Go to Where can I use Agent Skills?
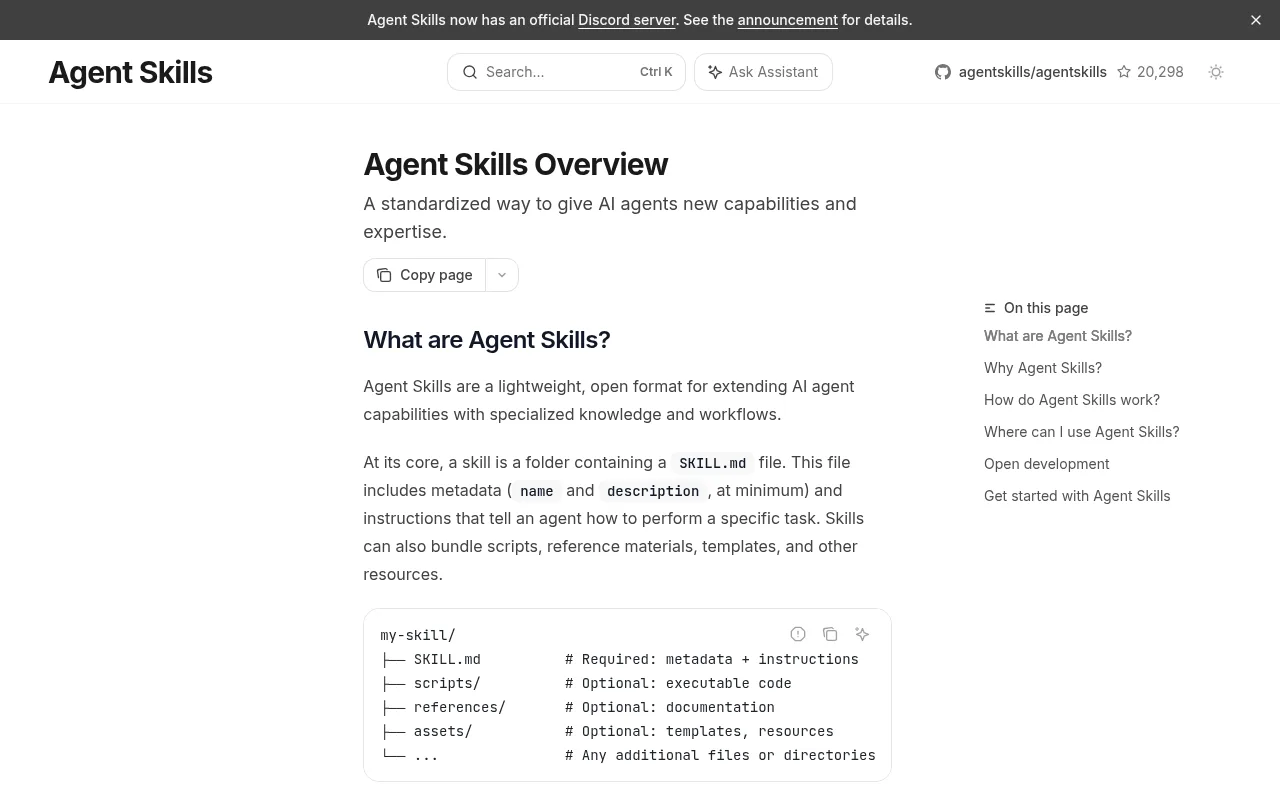1280x800 pixels. pos(1082,432)
